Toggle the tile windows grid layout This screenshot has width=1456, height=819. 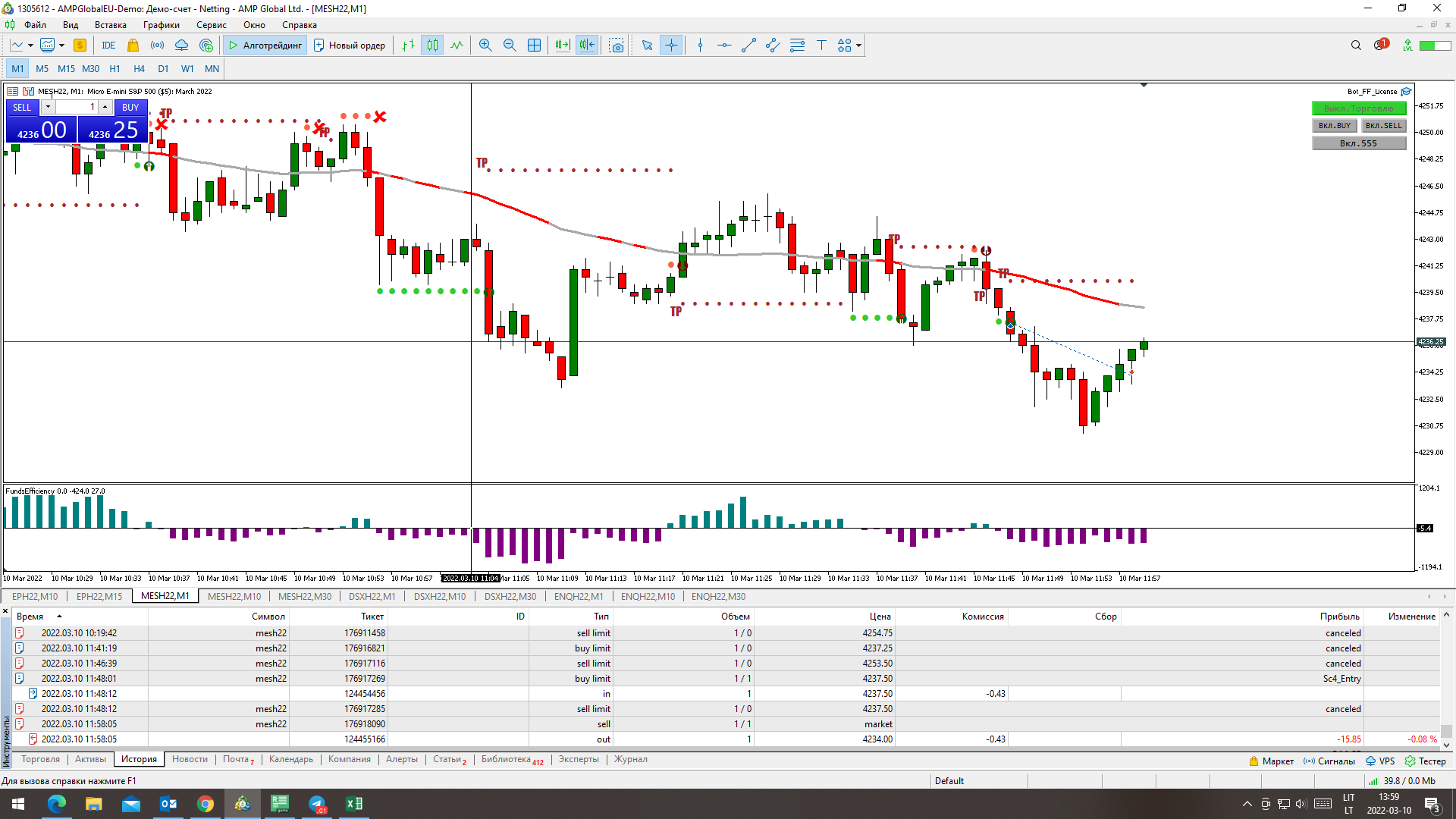tap(534, 45)
